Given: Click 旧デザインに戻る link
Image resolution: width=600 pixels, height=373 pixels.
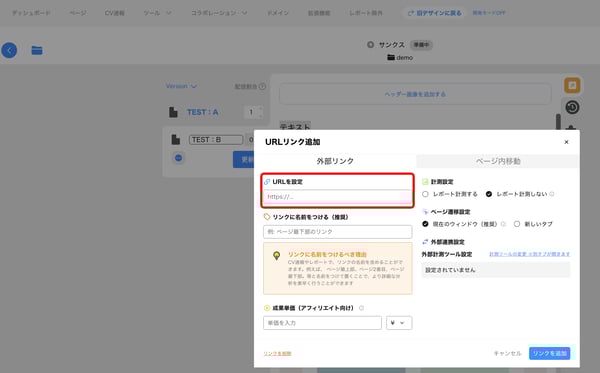Looking at the screenshot, I should click(434, 13).
